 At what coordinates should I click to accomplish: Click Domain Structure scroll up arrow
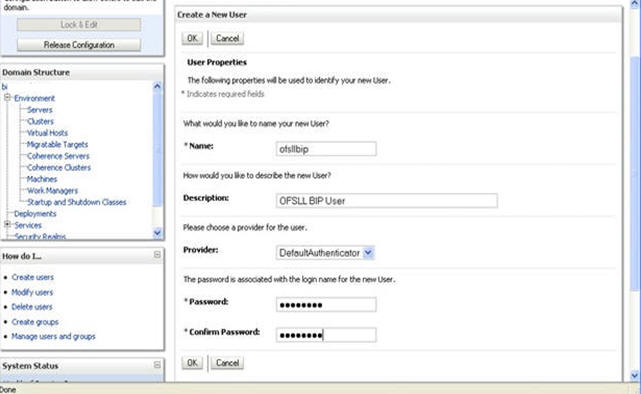157,86
